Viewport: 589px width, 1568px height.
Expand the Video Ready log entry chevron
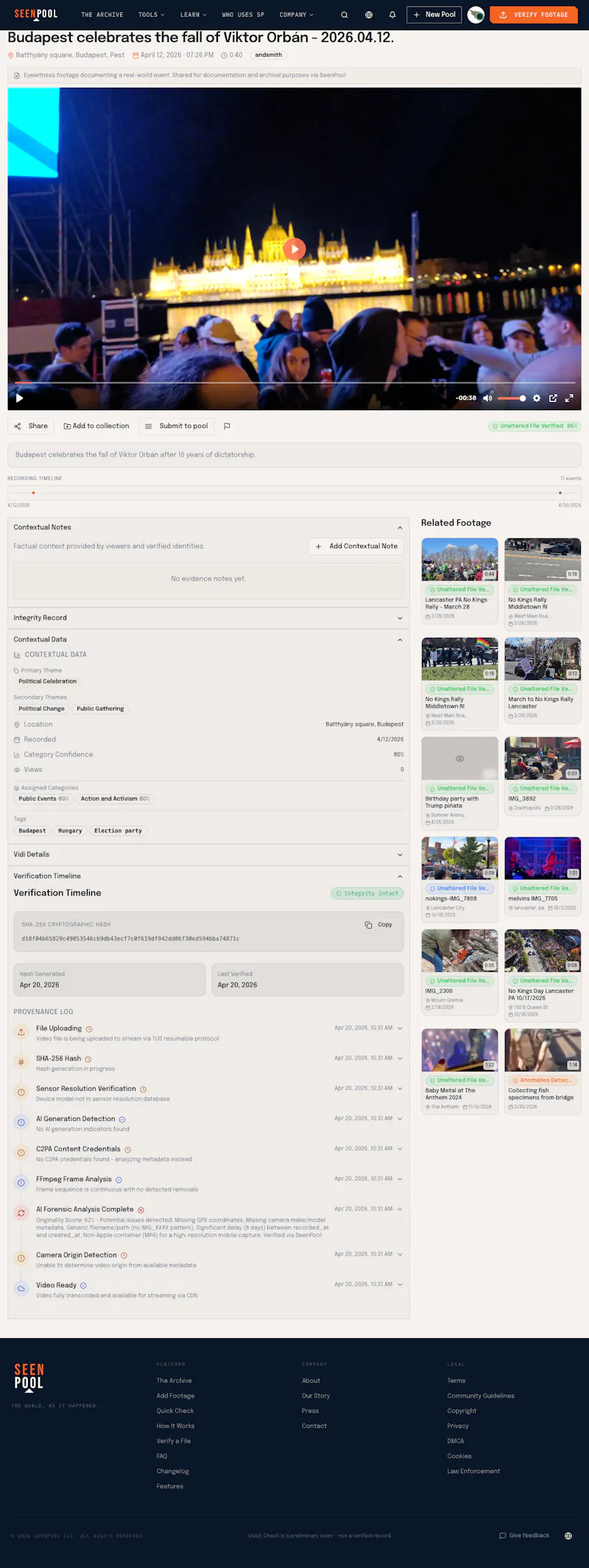click(400, 1284)
